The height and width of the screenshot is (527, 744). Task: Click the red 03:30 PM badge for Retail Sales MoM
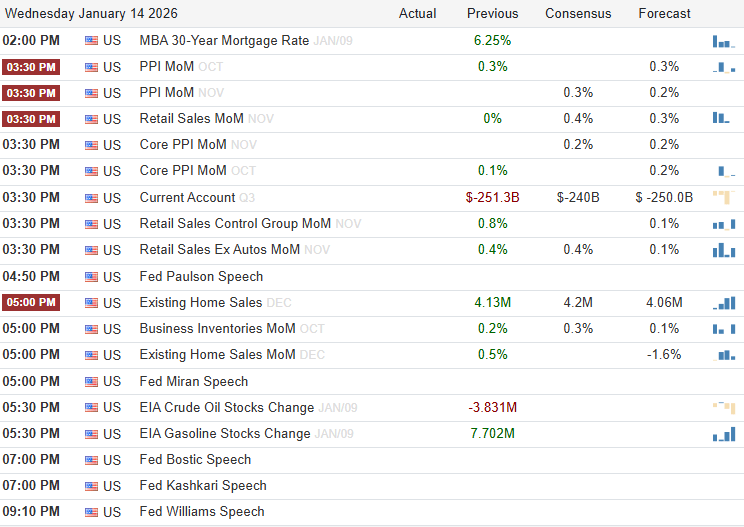[31, 119]
